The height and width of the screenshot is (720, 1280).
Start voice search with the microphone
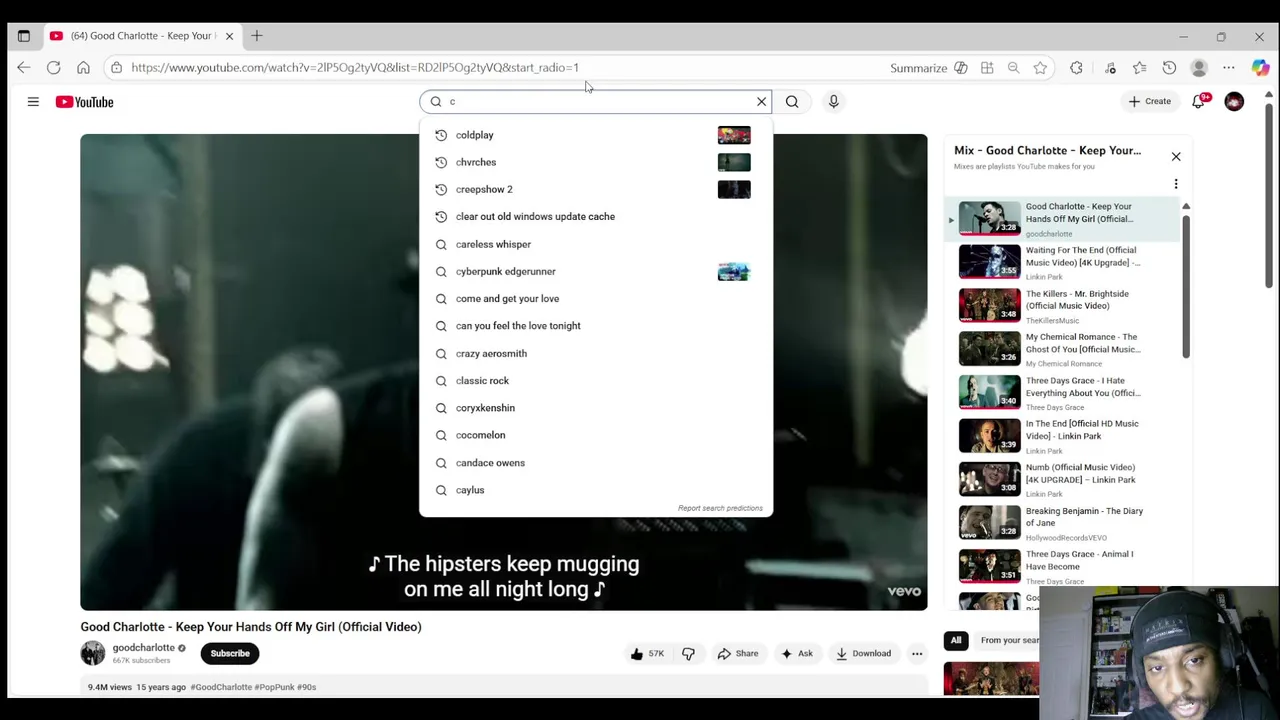[x=833, y=101]
